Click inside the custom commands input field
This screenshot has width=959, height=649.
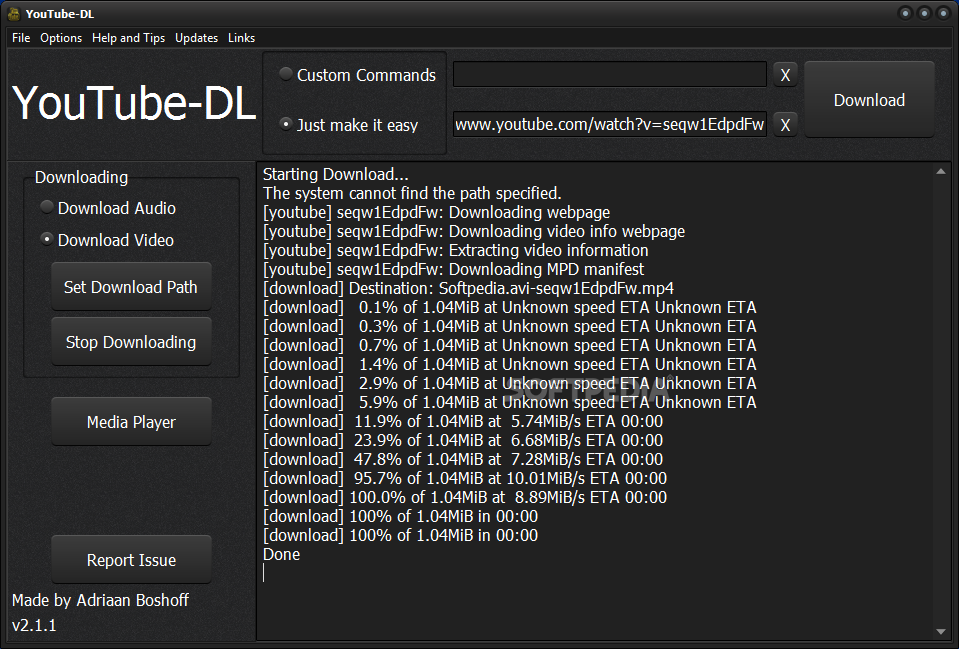click(x=610, y=75)
